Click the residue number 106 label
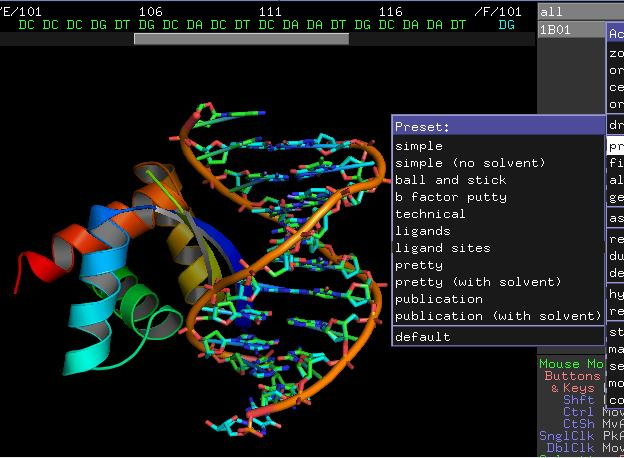Screen dimensions: 624x458 150,12
